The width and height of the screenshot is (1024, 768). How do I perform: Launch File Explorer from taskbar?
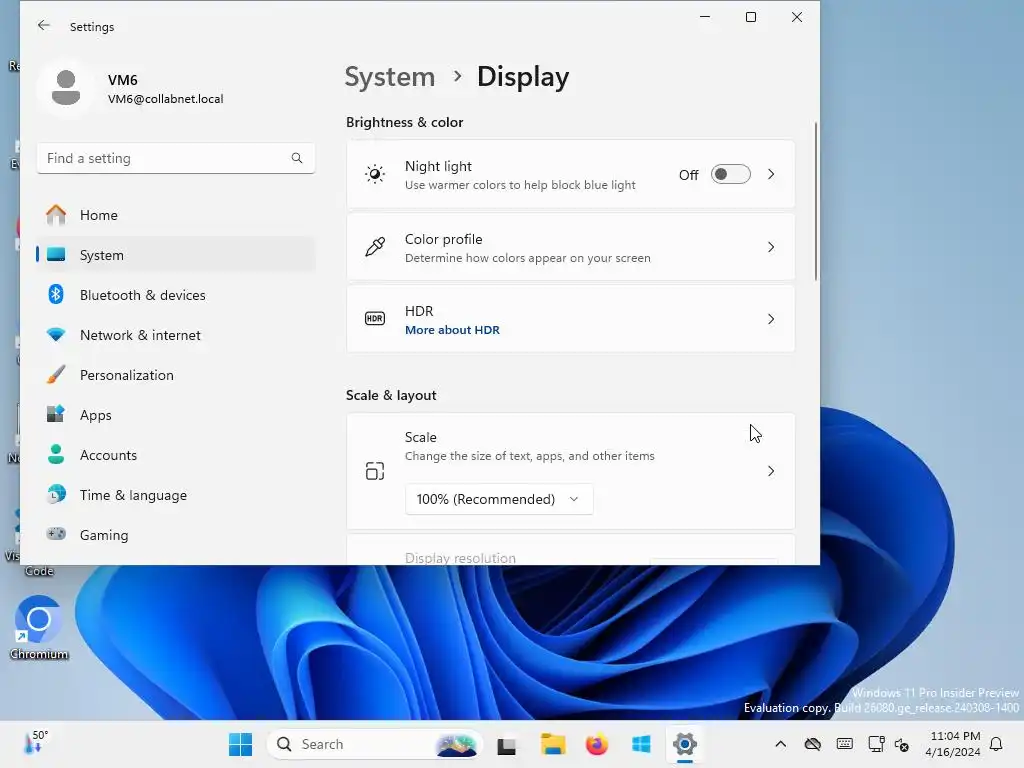click(x=553, y=744)
